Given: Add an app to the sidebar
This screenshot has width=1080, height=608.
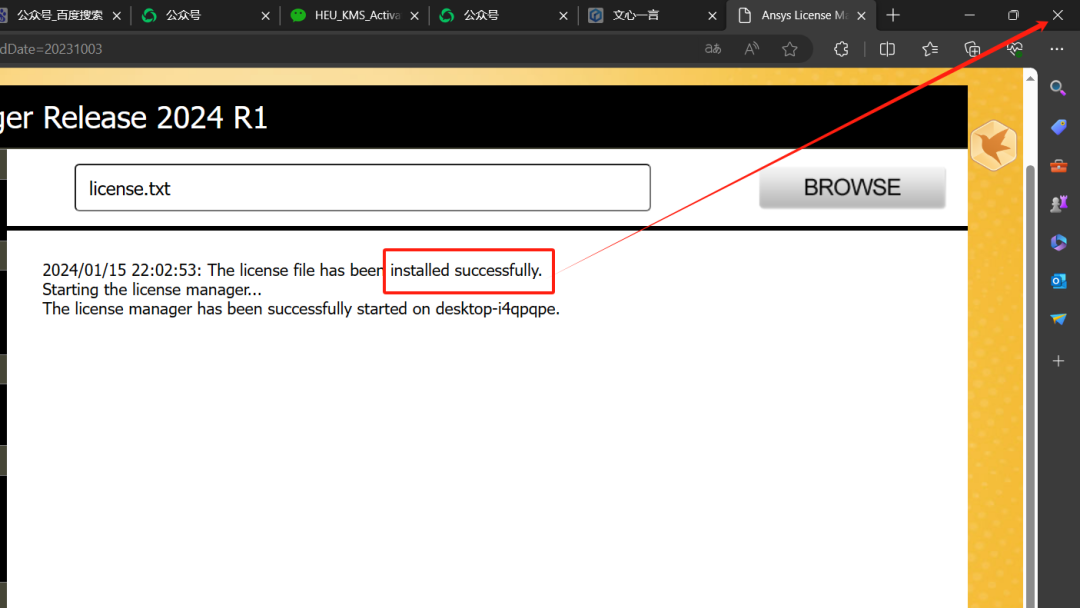Looking at the screenshot, I should [1058, 361].
